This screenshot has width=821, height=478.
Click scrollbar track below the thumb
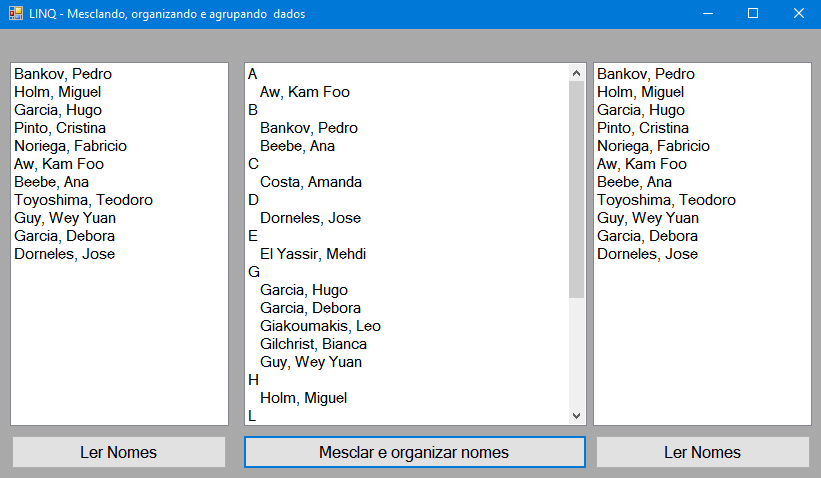point(576,352)
